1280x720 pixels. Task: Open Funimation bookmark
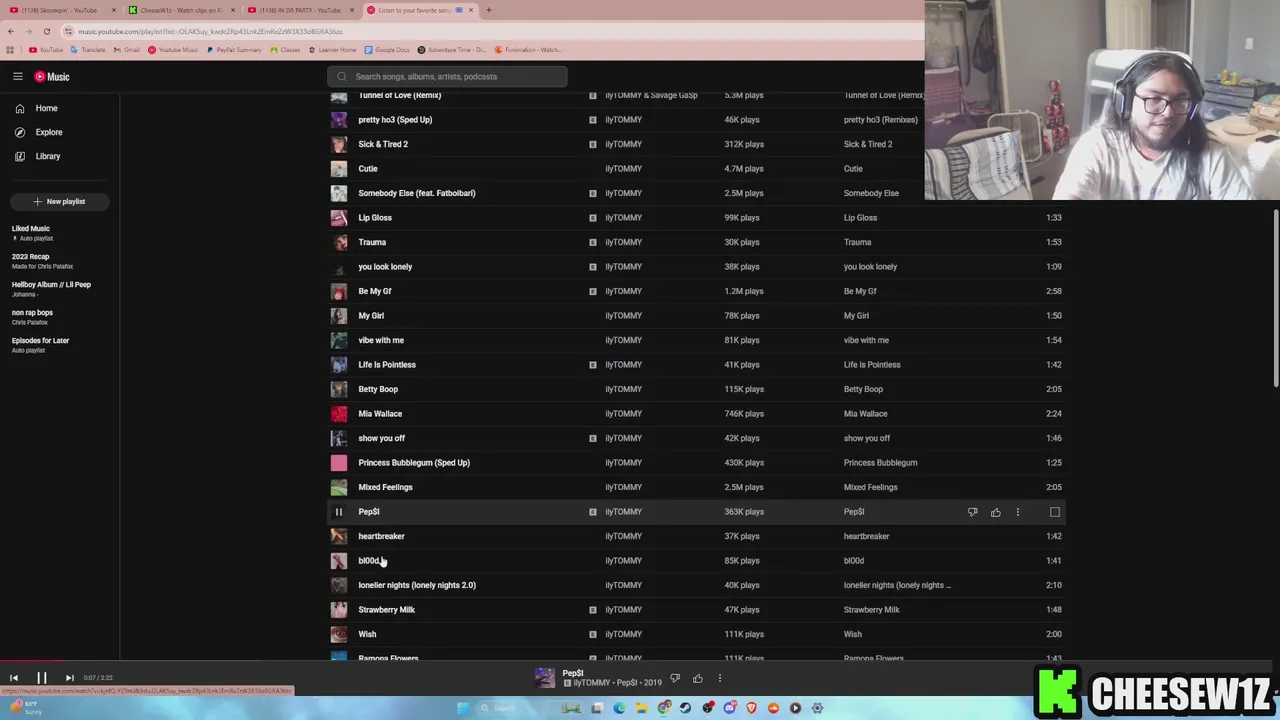[529, 50]
